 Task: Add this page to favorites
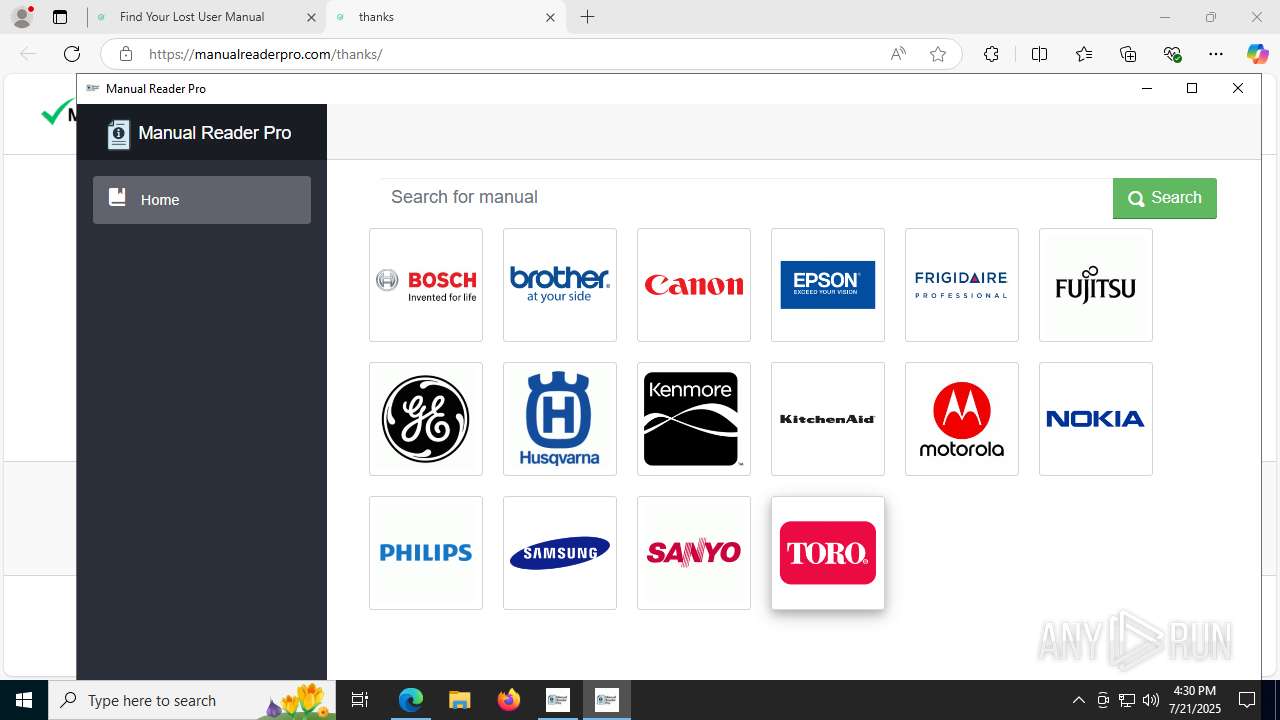tap(938, 54)
